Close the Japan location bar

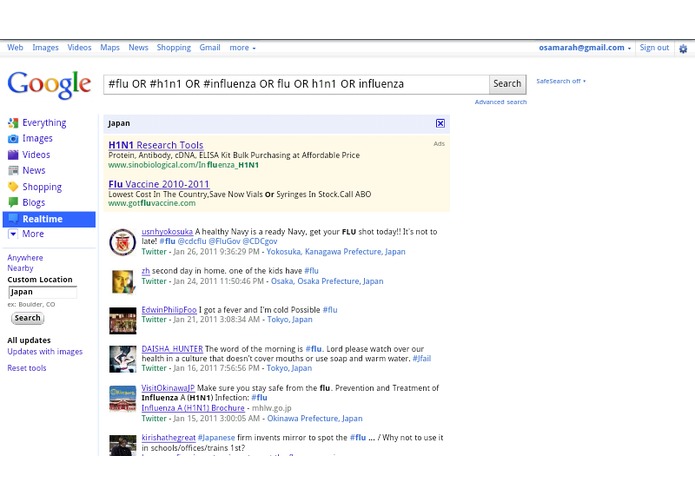(x=440, y=123)
